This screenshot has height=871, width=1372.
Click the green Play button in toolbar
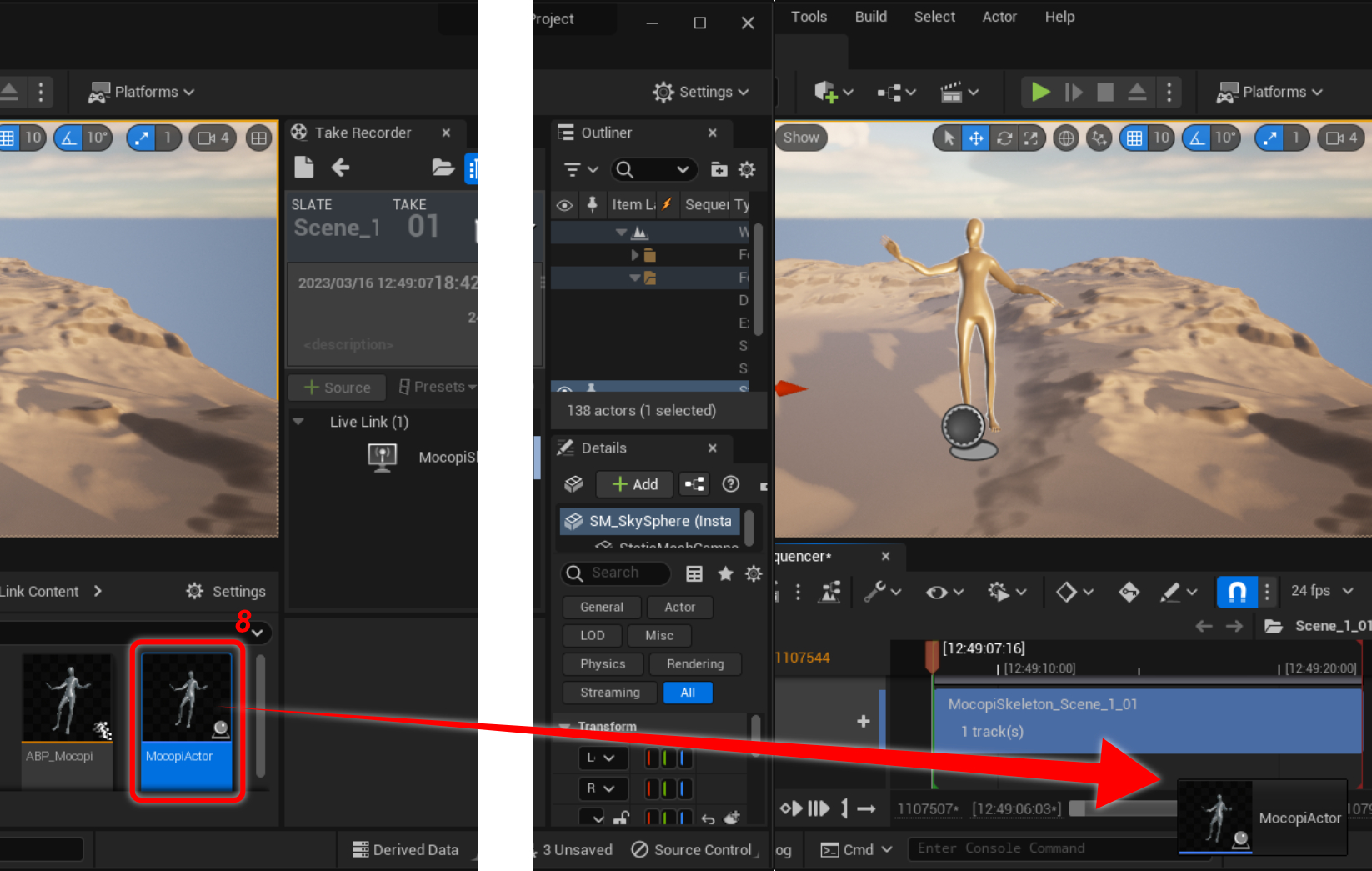(1039, 92)
